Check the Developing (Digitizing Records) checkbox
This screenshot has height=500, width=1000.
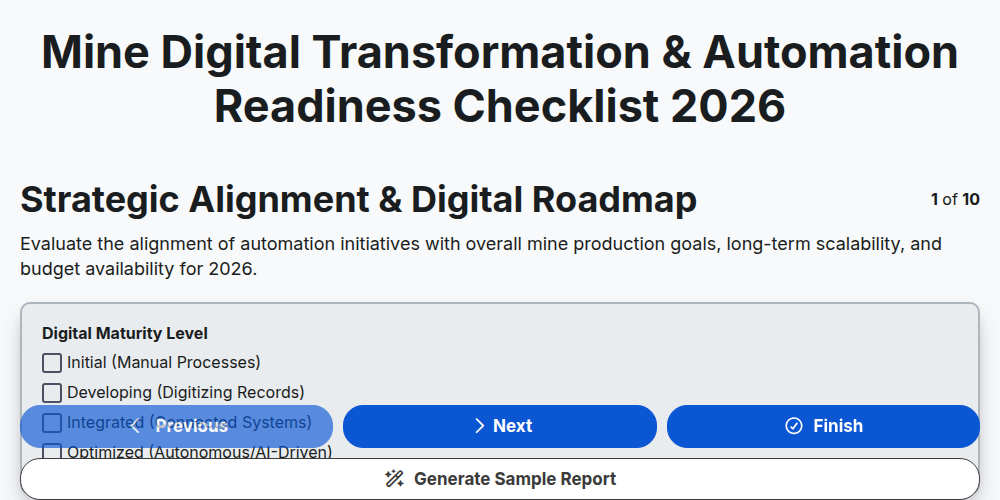point(52,392)
